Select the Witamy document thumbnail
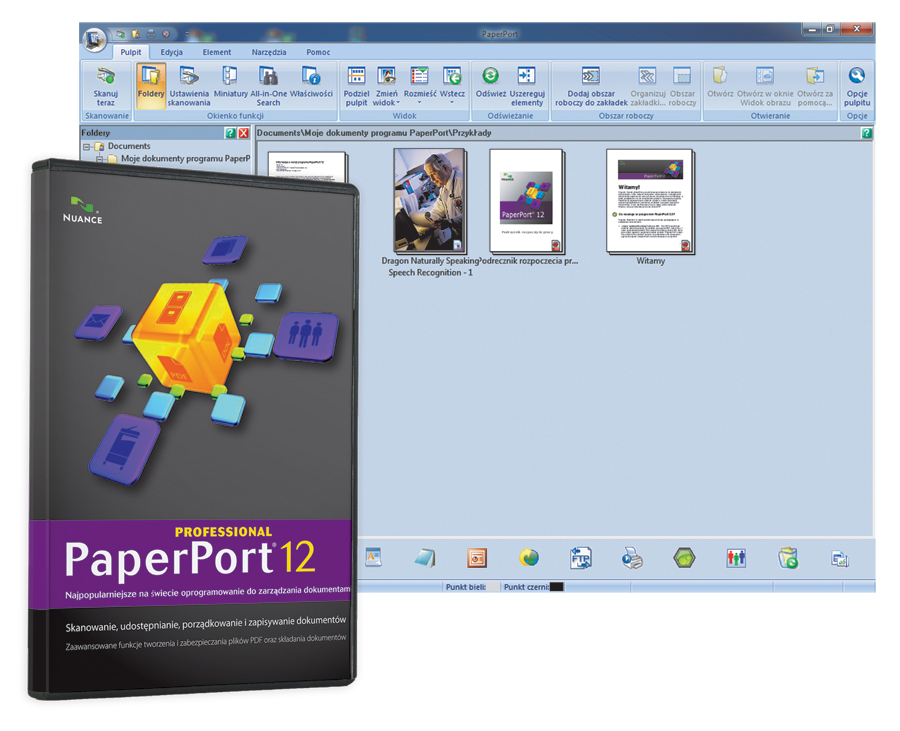Image resolution: width=900 pixels, height=731 pixels. [650, 201]
